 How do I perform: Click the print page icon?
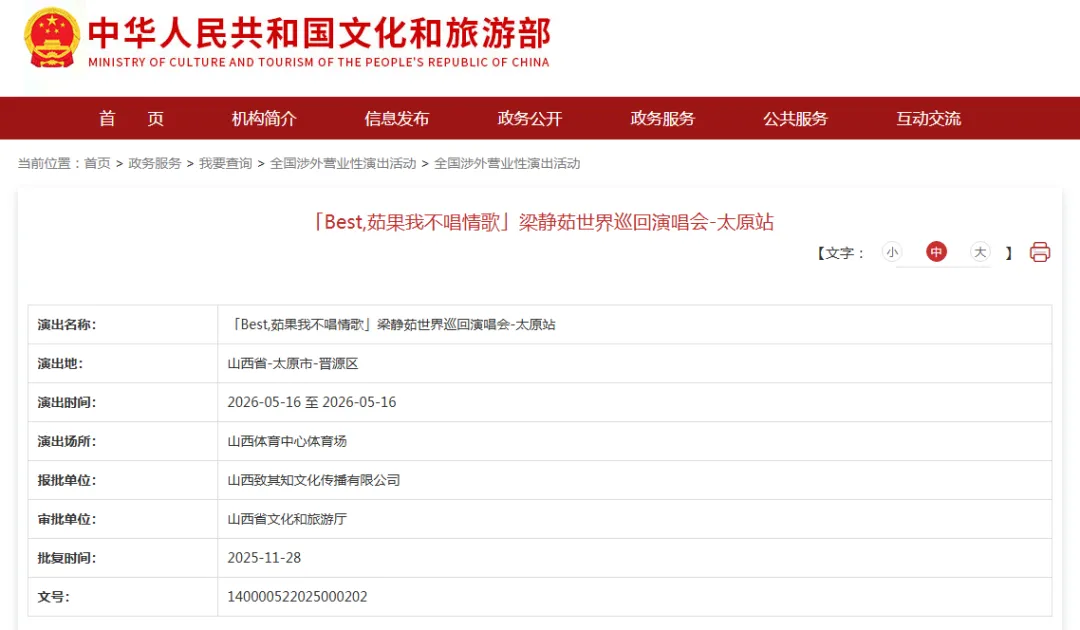click(1039, 252)
